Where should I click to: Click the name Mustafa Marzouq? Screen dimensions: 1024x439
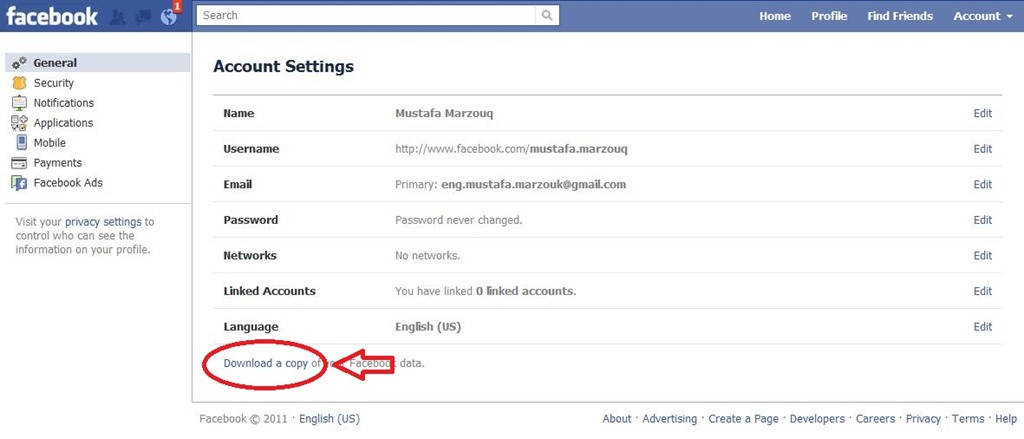click(x=444, y=113)
